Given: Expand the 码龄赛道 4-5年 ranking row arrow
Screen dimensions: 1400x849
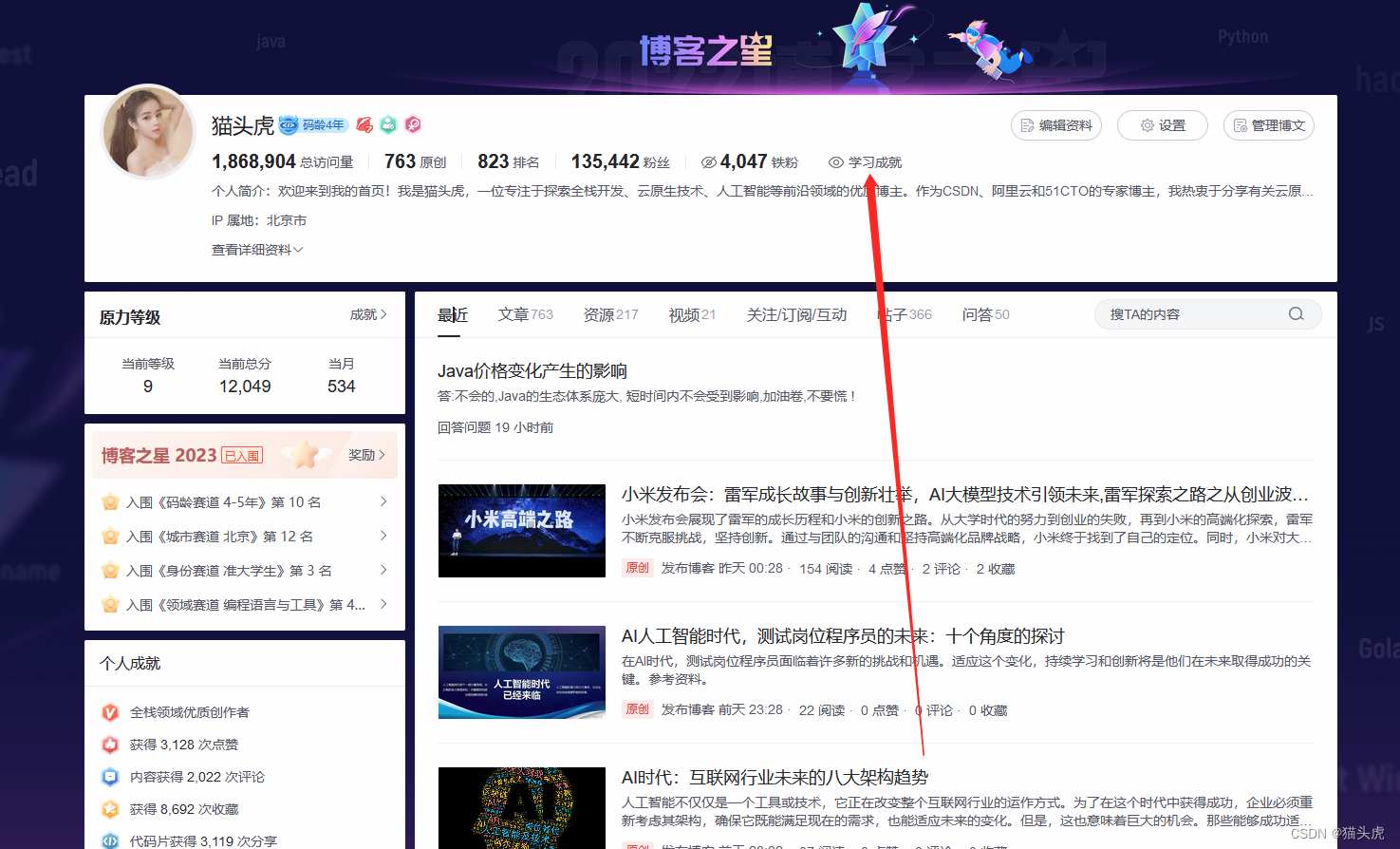Looking at the screenshot, I should tap(383, 501).
